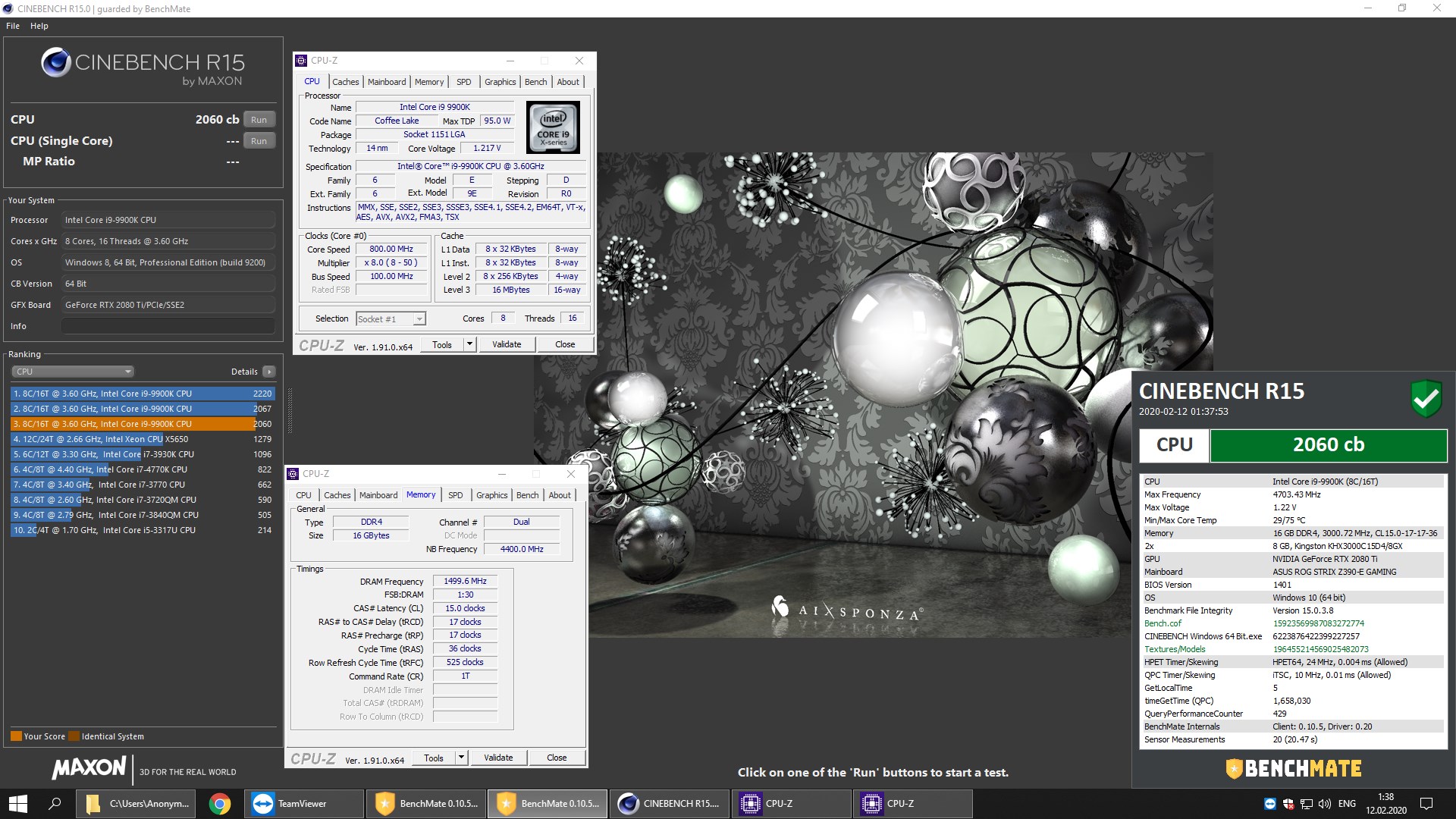Open Socket #1 selection dropdown

pos(391,319)
